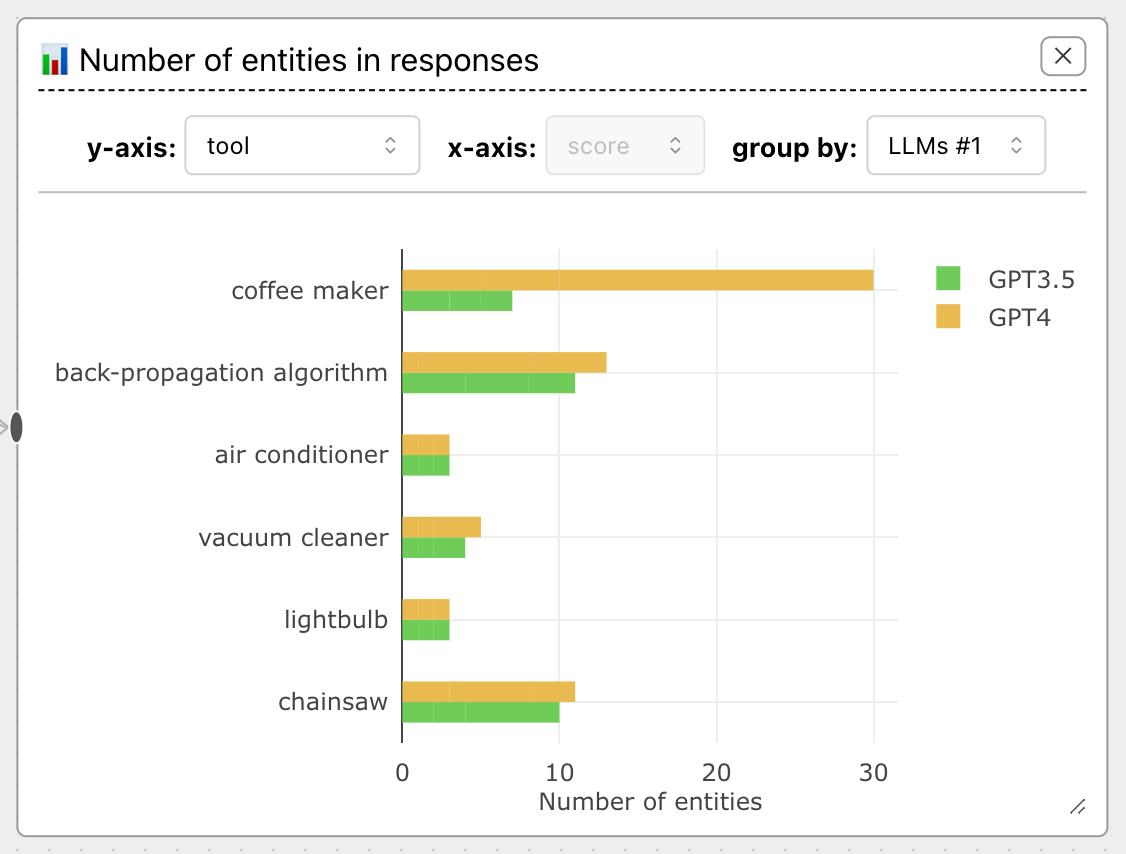Click the GPT4 legend label text
Image resolution: width=1126 pixels, height=854 pixels.
[x=1019, y=317]
